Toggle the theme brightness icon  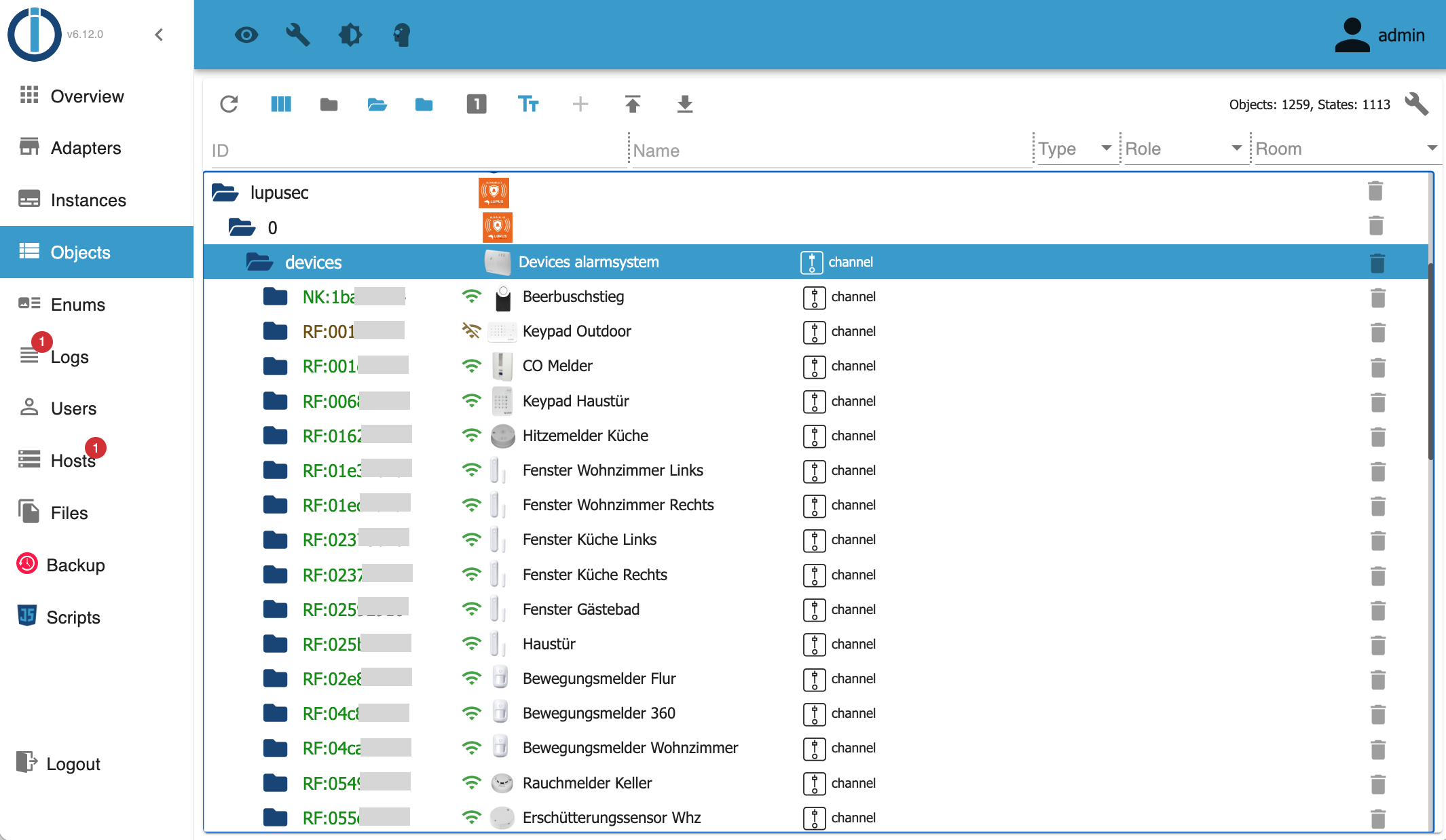tap(350, 35)
